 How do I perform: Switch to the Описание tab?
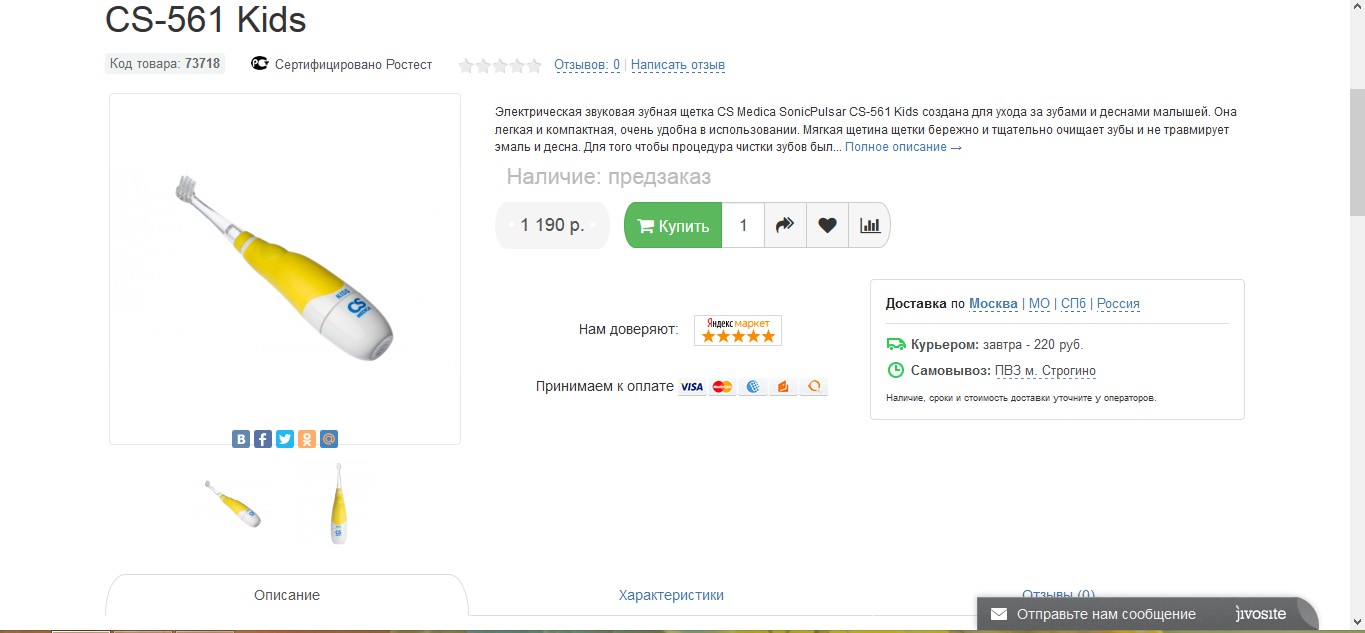[287, 595]
